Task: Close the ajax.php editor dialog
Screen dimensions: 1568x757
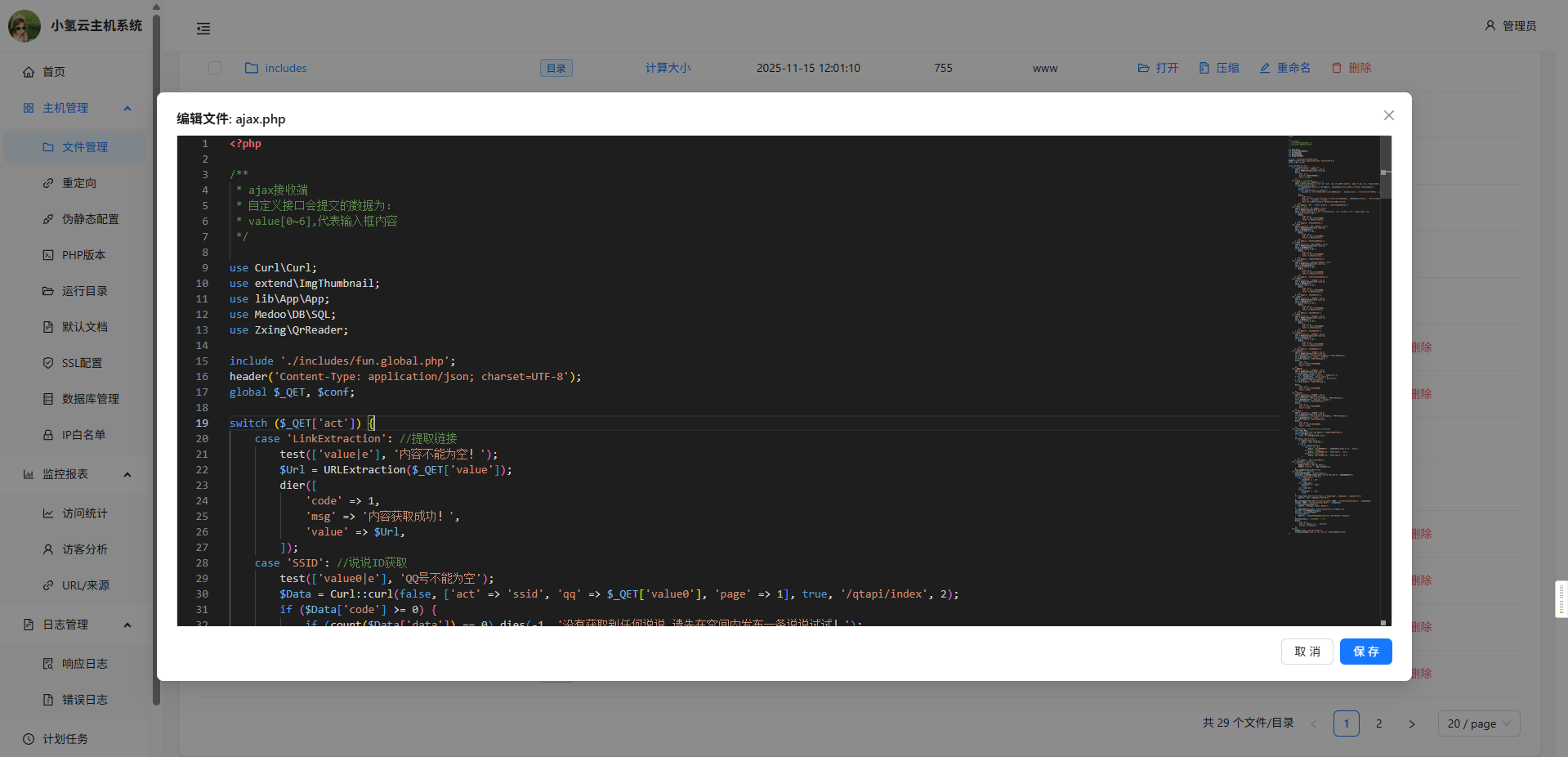Action: (1388, 115)
